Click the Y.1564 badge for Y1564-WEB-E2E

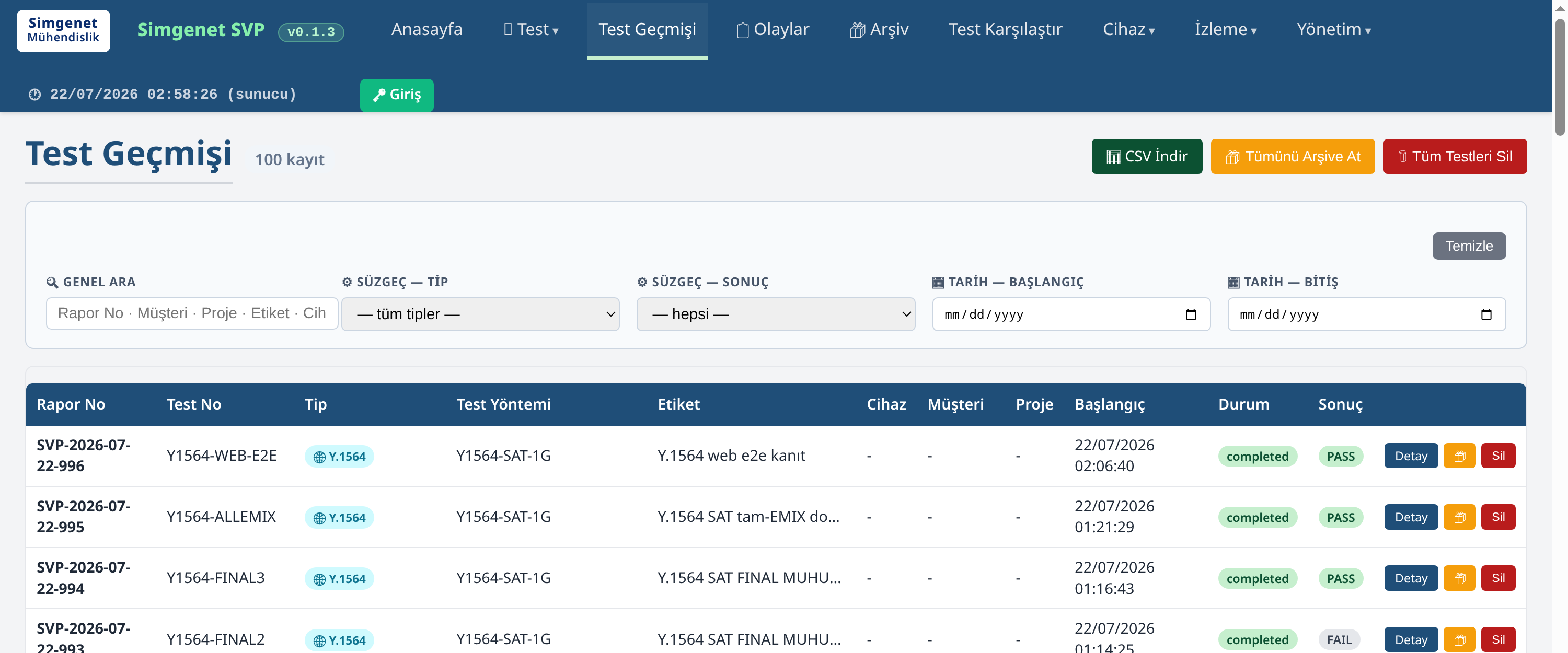339,457
